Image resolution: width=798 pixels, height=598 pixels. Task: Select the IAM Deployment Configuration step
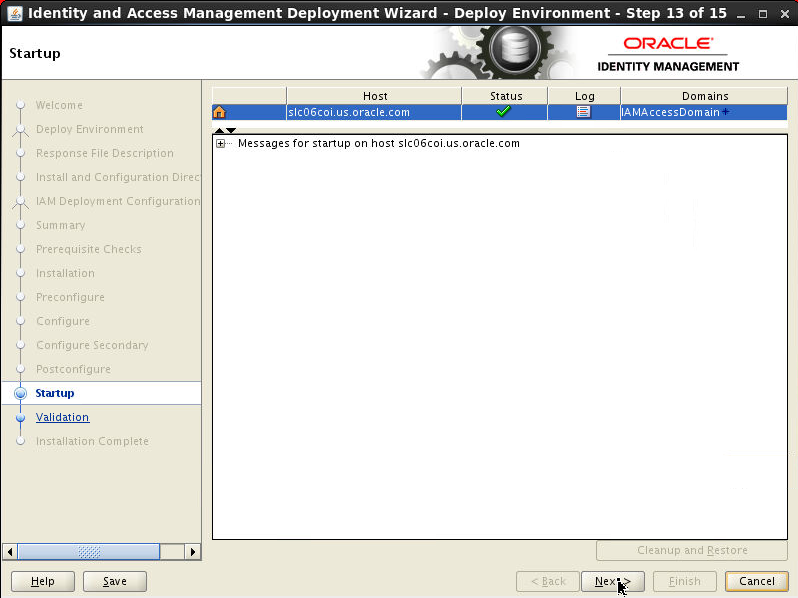[118, 201]
